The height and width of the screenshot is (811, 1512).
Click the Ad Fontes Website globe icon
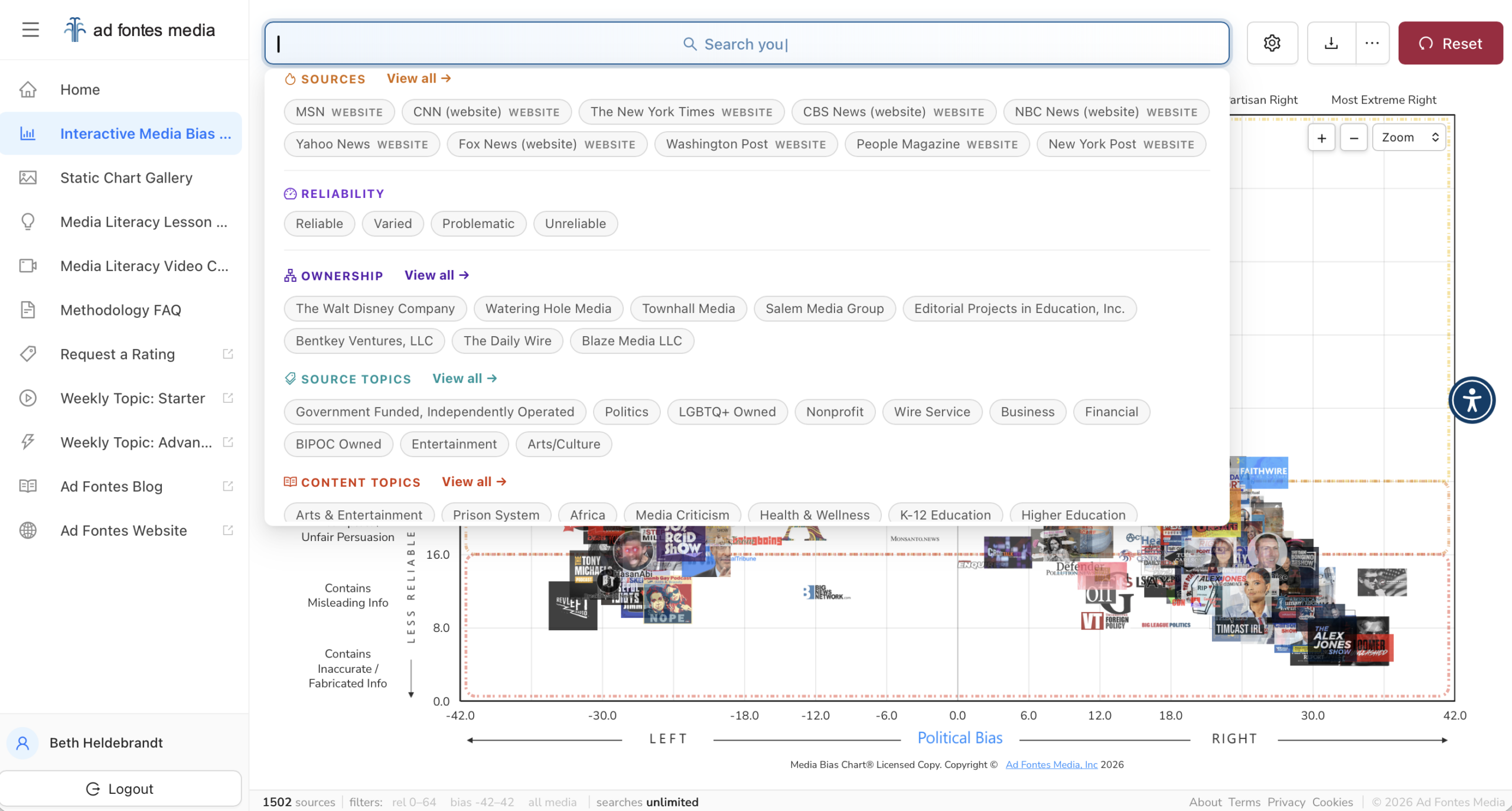coord(28,530)
